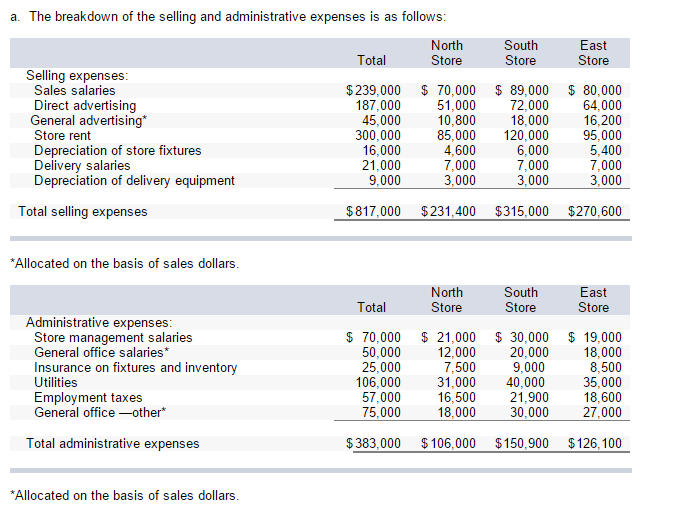
Task: Click North Store administrative total $106,000
Action: [448, 444]
